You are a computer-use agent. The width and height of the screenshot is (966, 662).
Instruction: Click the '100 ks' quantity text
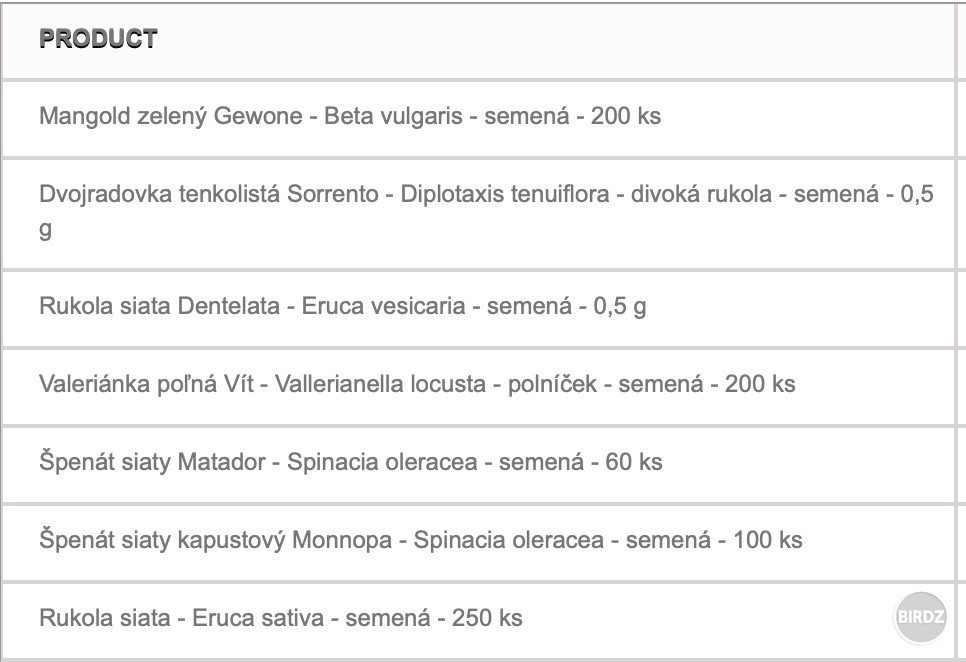coord(767,540)
